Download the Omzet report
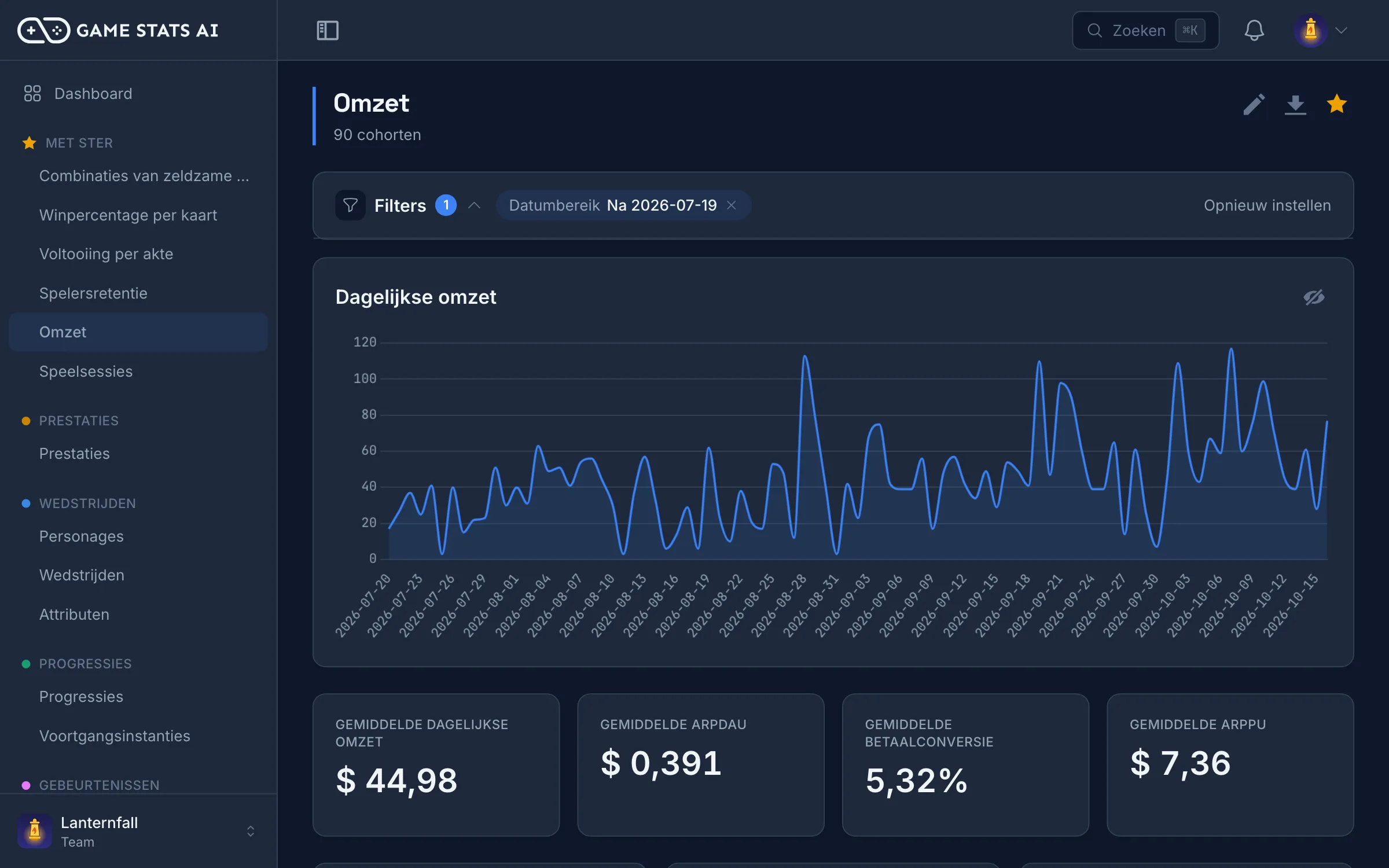This screenshot has height=868, width=1389. pyautogui.click(x=1295, y=105)
